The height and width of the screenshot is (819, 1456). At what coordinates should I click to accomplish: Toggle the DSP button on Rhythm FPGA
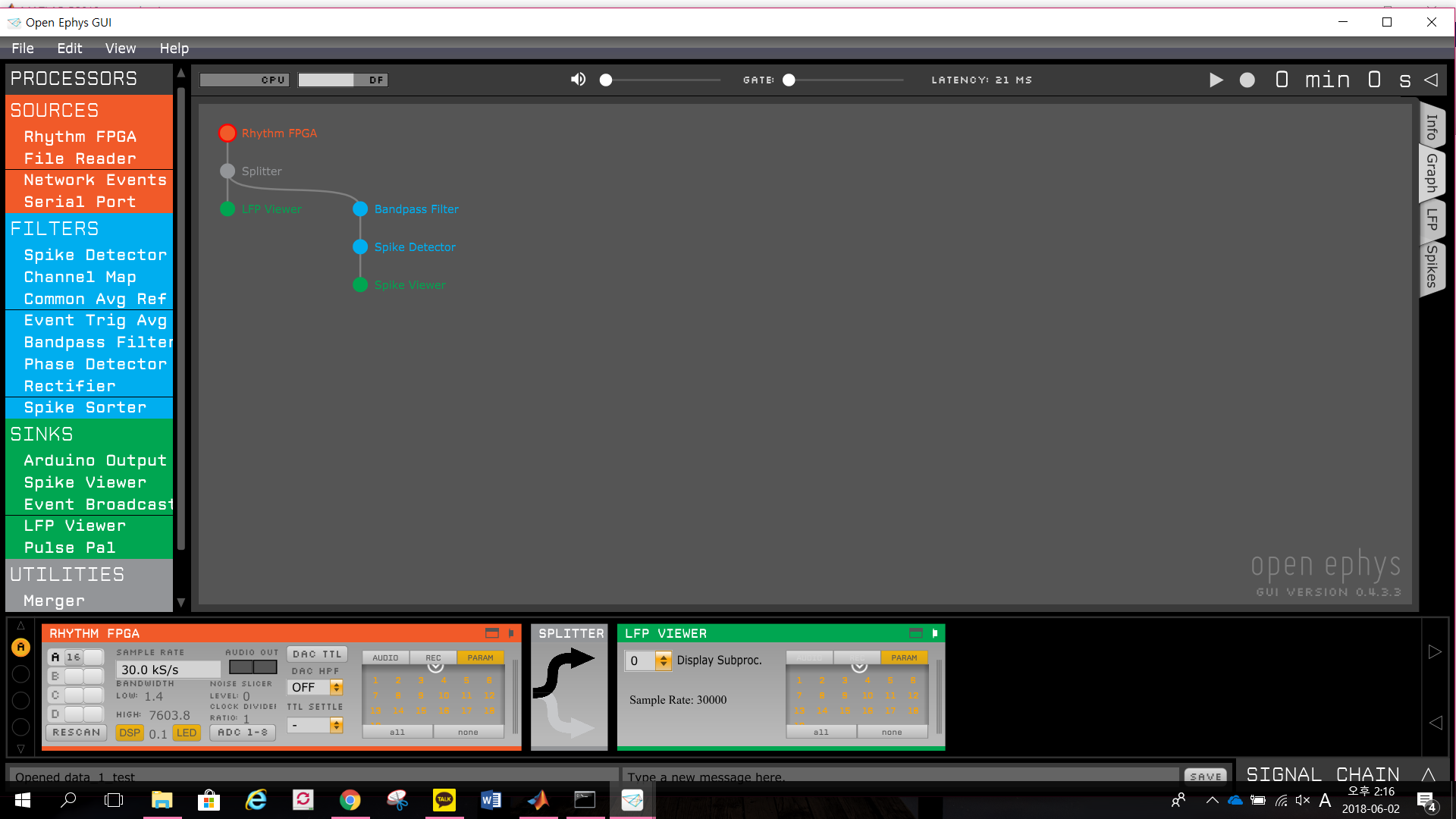point(129,733)
